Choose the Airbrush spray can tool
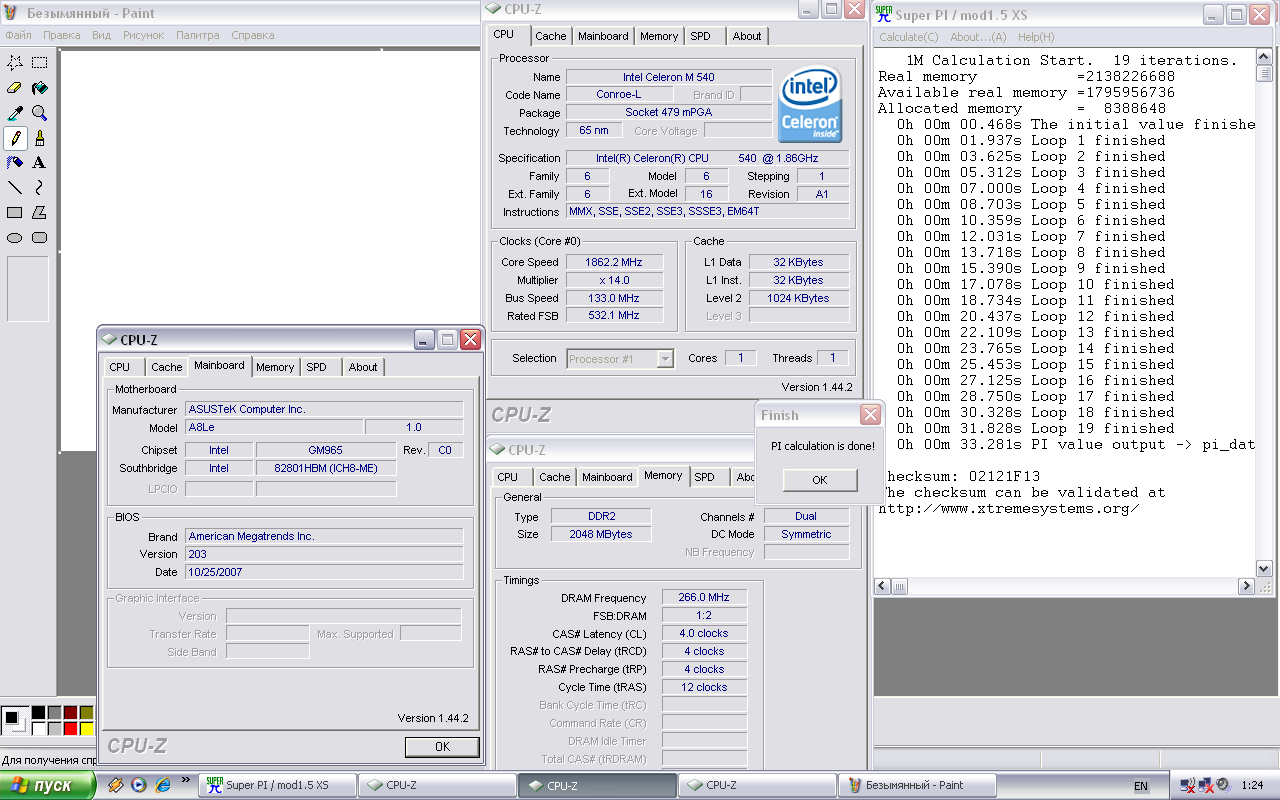Viewport: 1280px width, 800px height. point(15,162)
